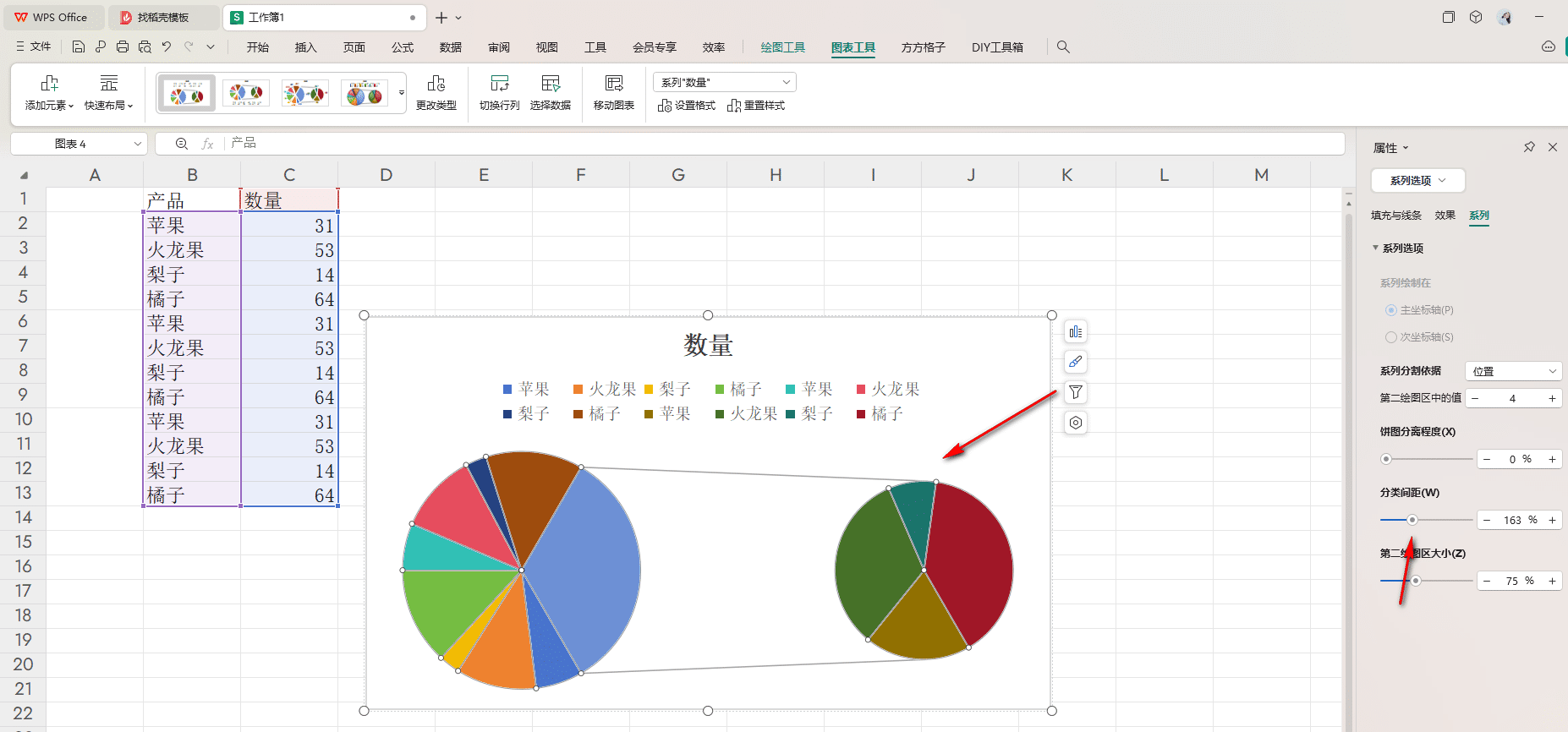
Task: Increase 第二绘图区中的值 with plus
Action: point(1552,398)
